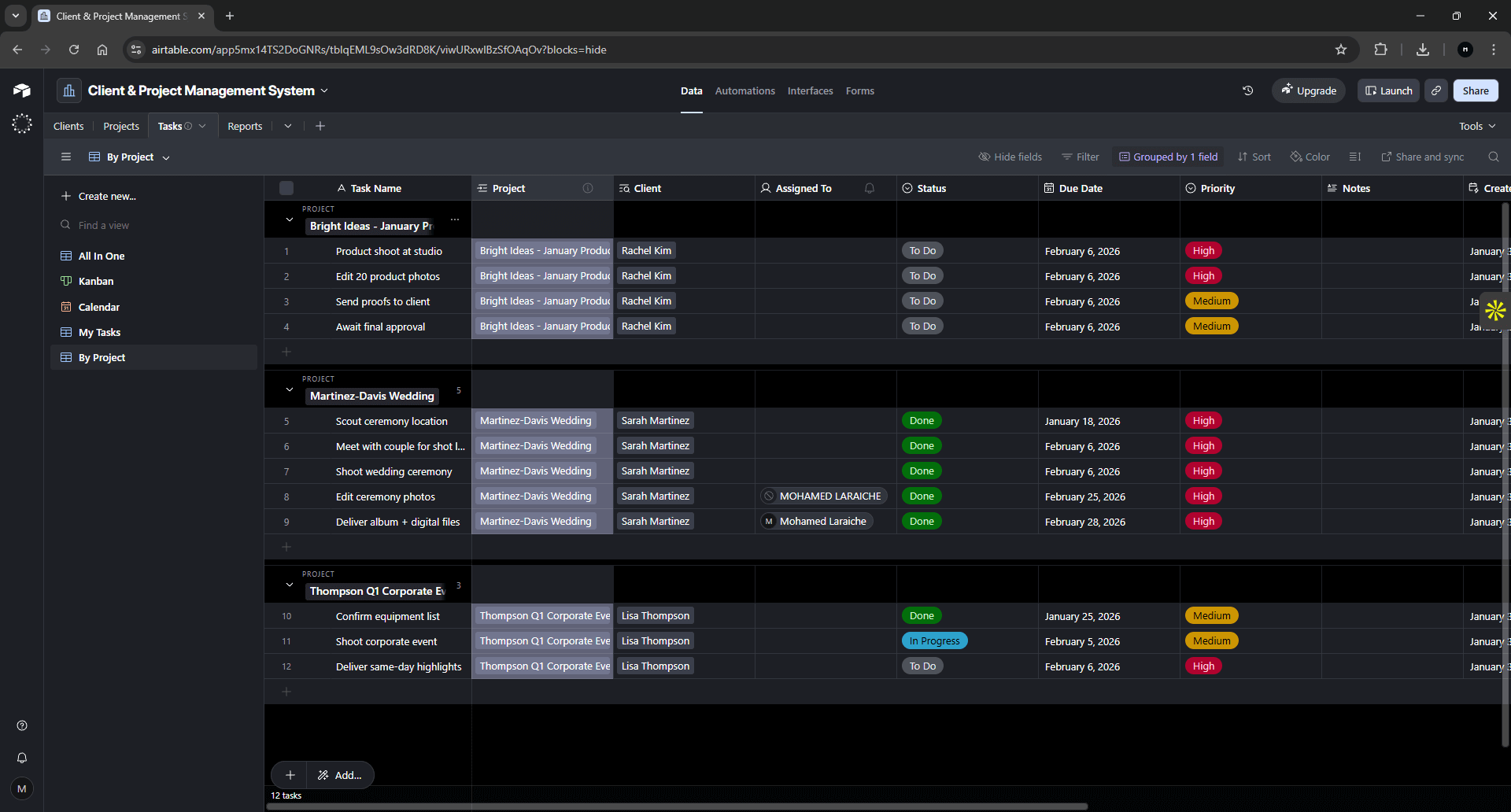Click the Share button

1476,90
